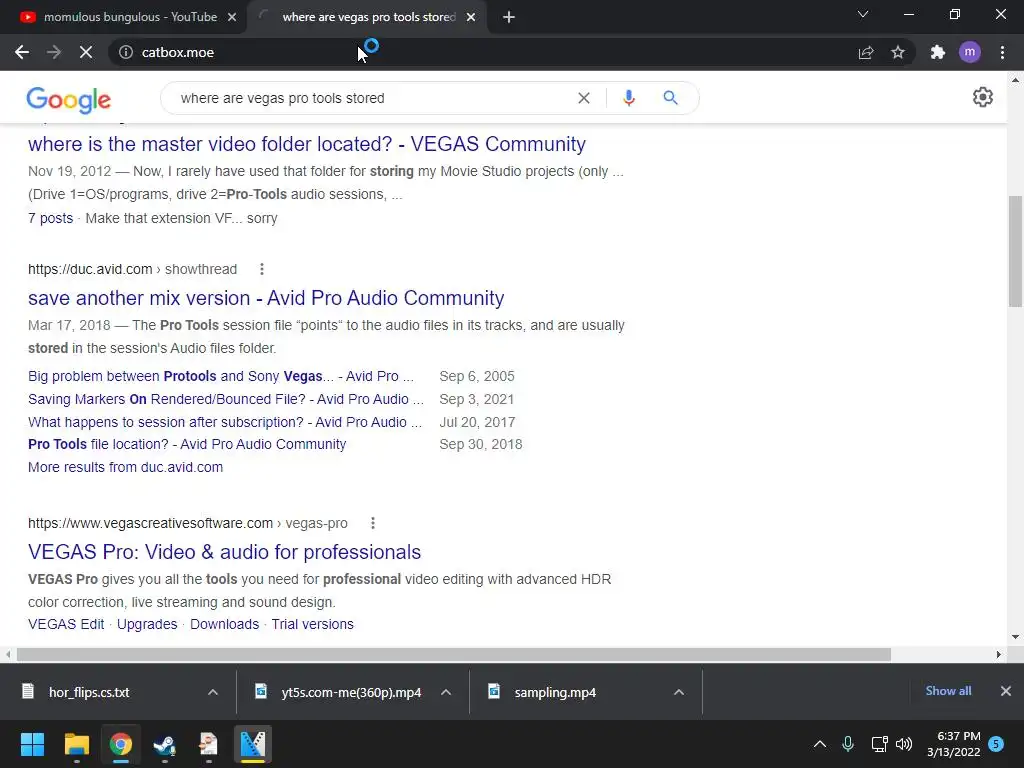Open downloaded hor_flips.cs.txt file
The image size is (1024, 768).
point(89,692)
